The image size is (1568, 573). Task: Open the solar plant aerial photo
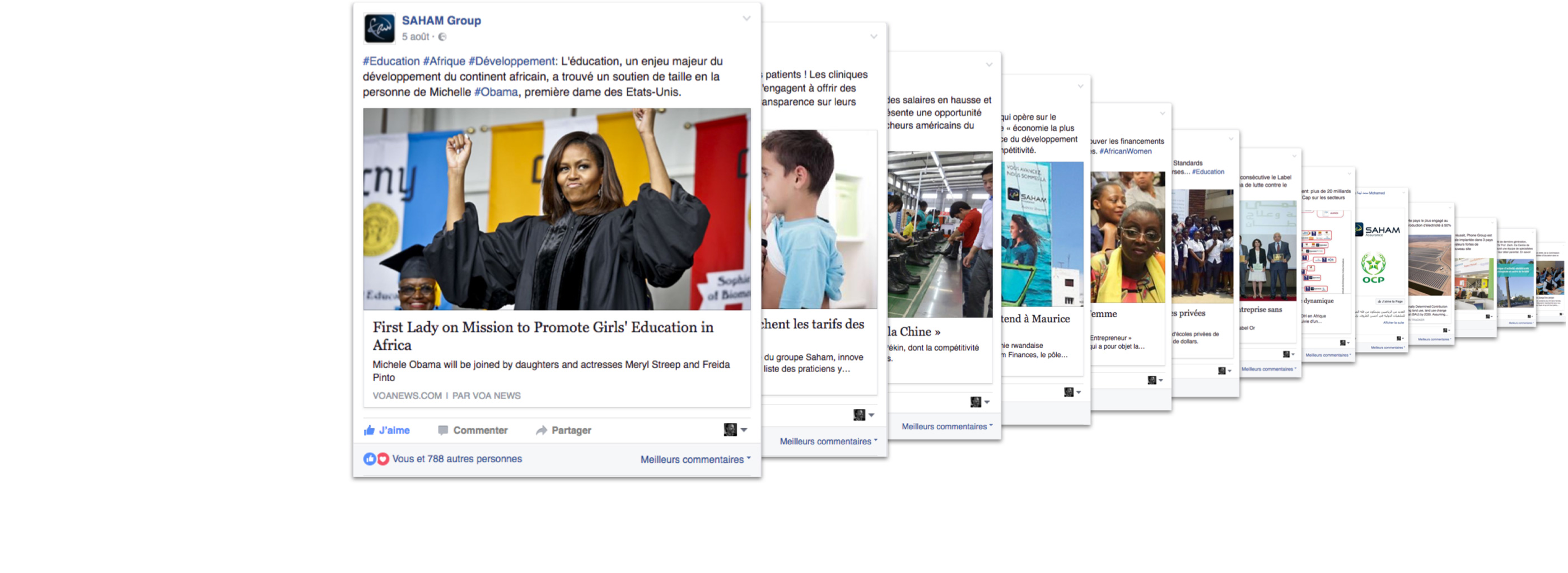point(1429,265)
